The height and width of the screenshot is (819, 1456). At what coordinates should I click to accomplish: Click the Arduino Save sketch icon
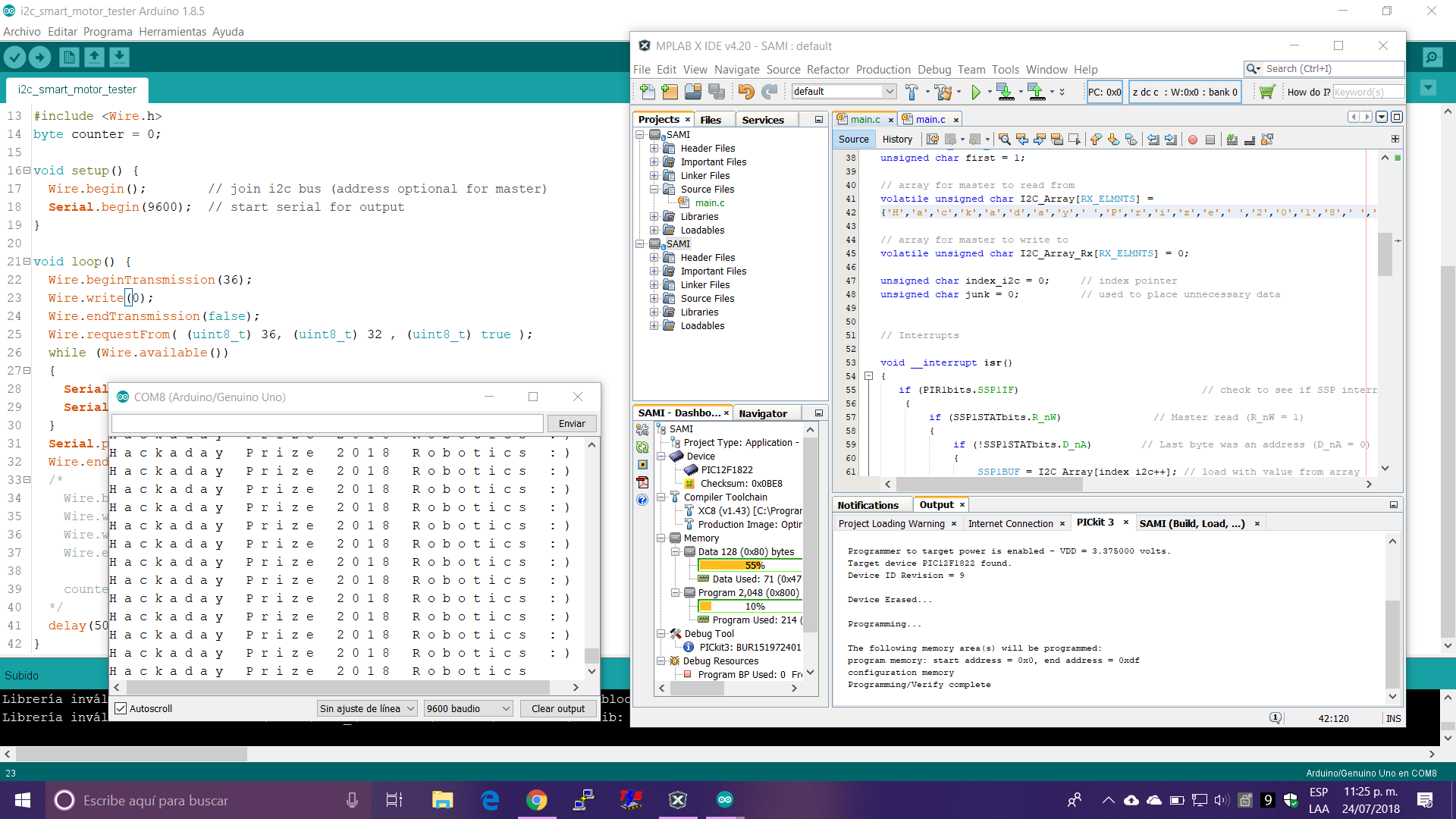pyautogui.click(x=119, y=57)
